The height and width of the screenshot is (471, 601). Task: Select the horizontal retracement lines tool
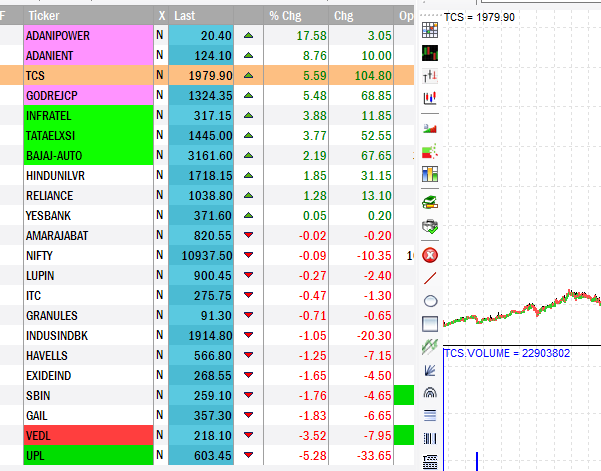click(x=430, y=415)
